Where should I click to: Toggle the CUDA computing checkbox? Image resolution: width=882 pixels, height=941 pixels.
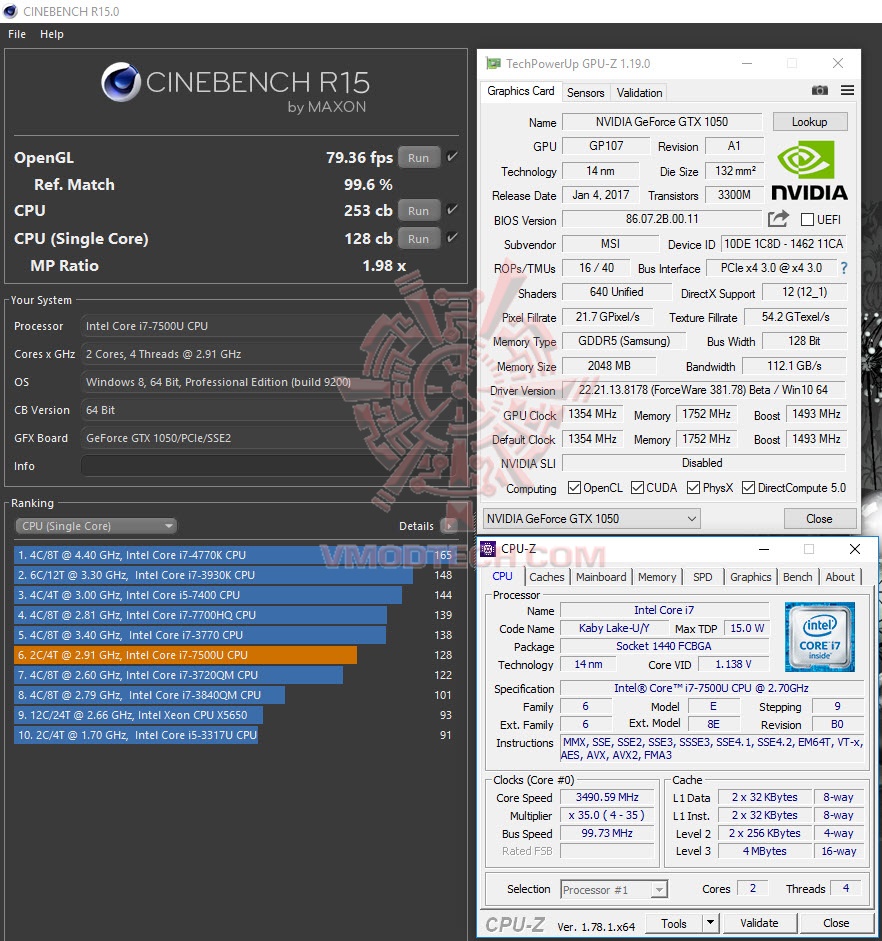[637, 487]
